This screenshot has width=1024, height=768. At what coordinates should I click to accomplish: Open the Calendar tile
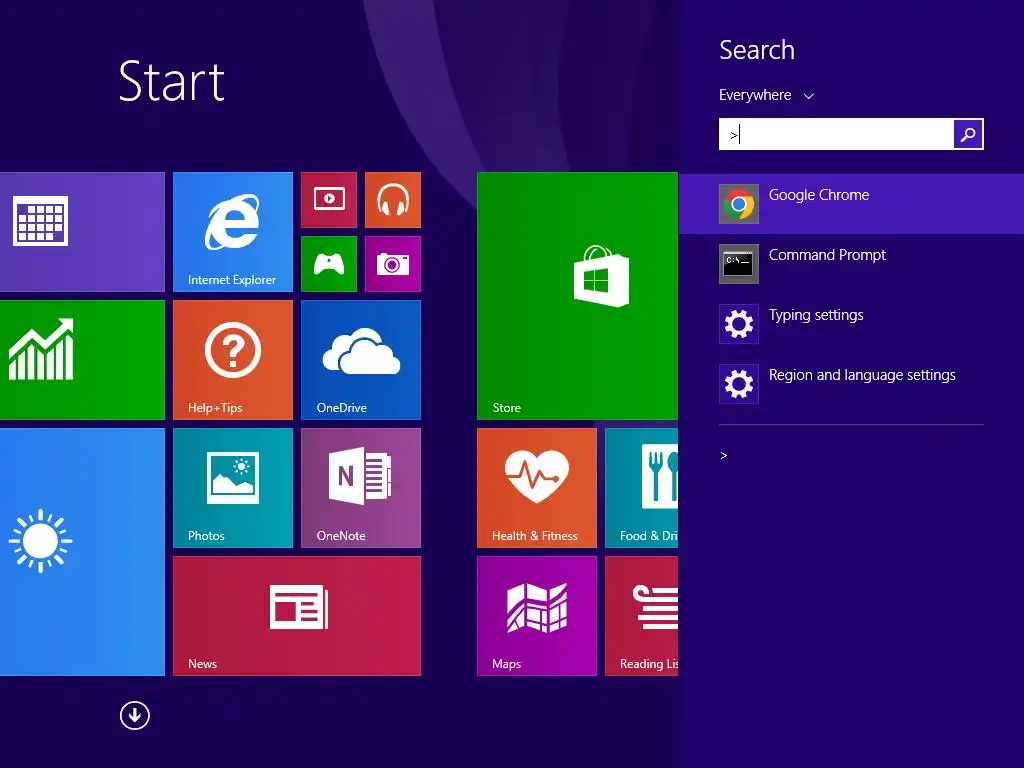tap(82, 232)
